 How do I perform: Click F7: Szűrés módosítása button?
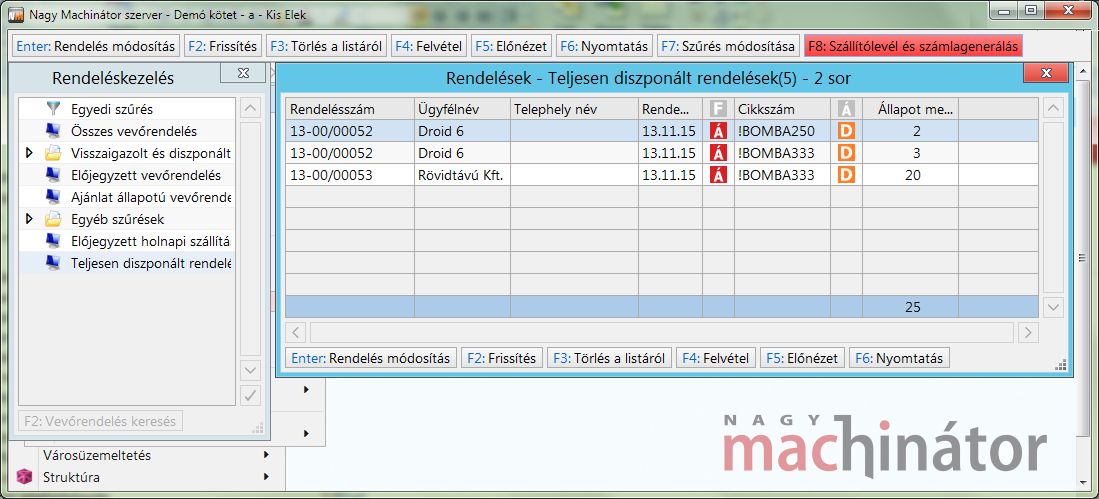coord(729,46)
